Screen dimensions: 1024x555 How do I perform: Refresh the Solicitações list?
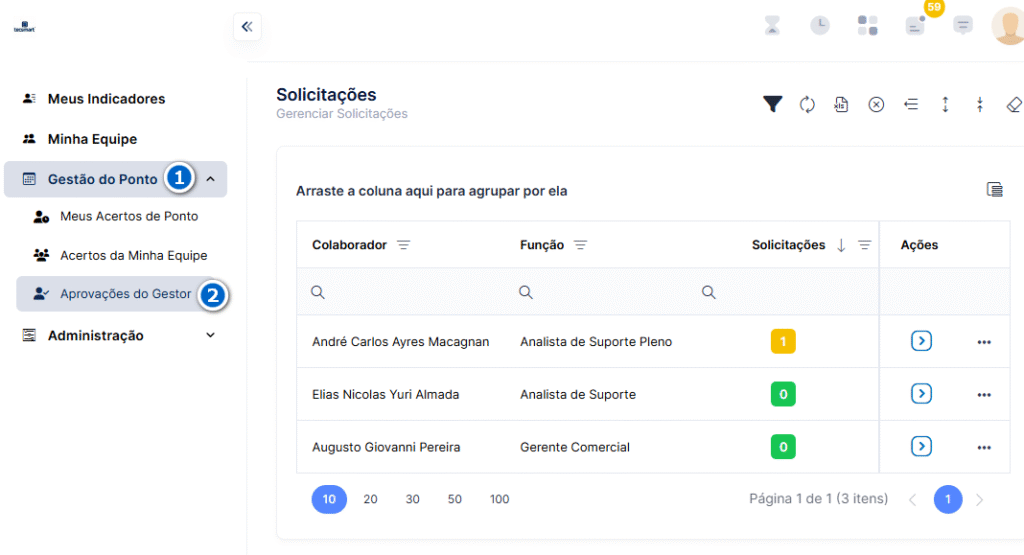coord(807,104)
